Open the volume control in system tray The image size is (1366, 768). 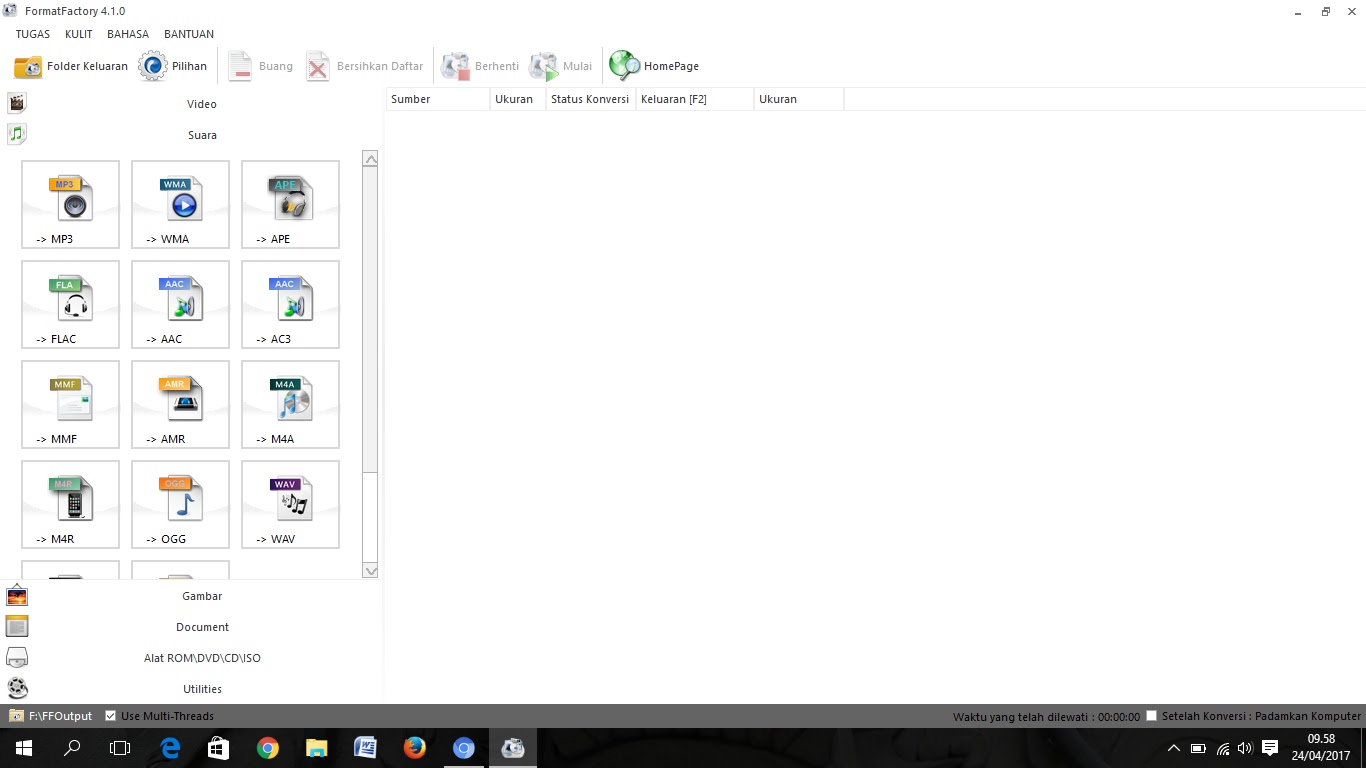click(1245, 748)
